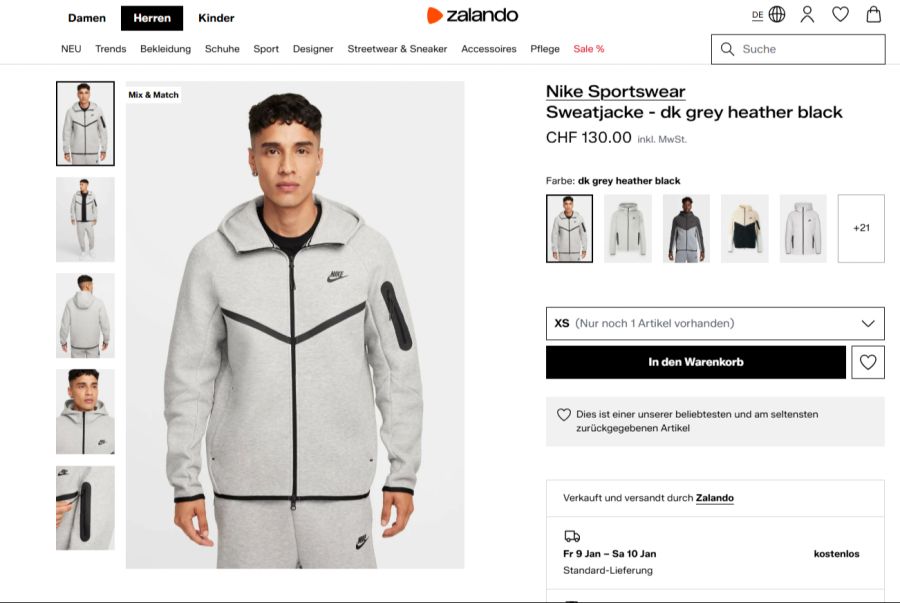900x603 pixels.
Task: Click the In den Warenkorb button
Action: click(695, 362)
